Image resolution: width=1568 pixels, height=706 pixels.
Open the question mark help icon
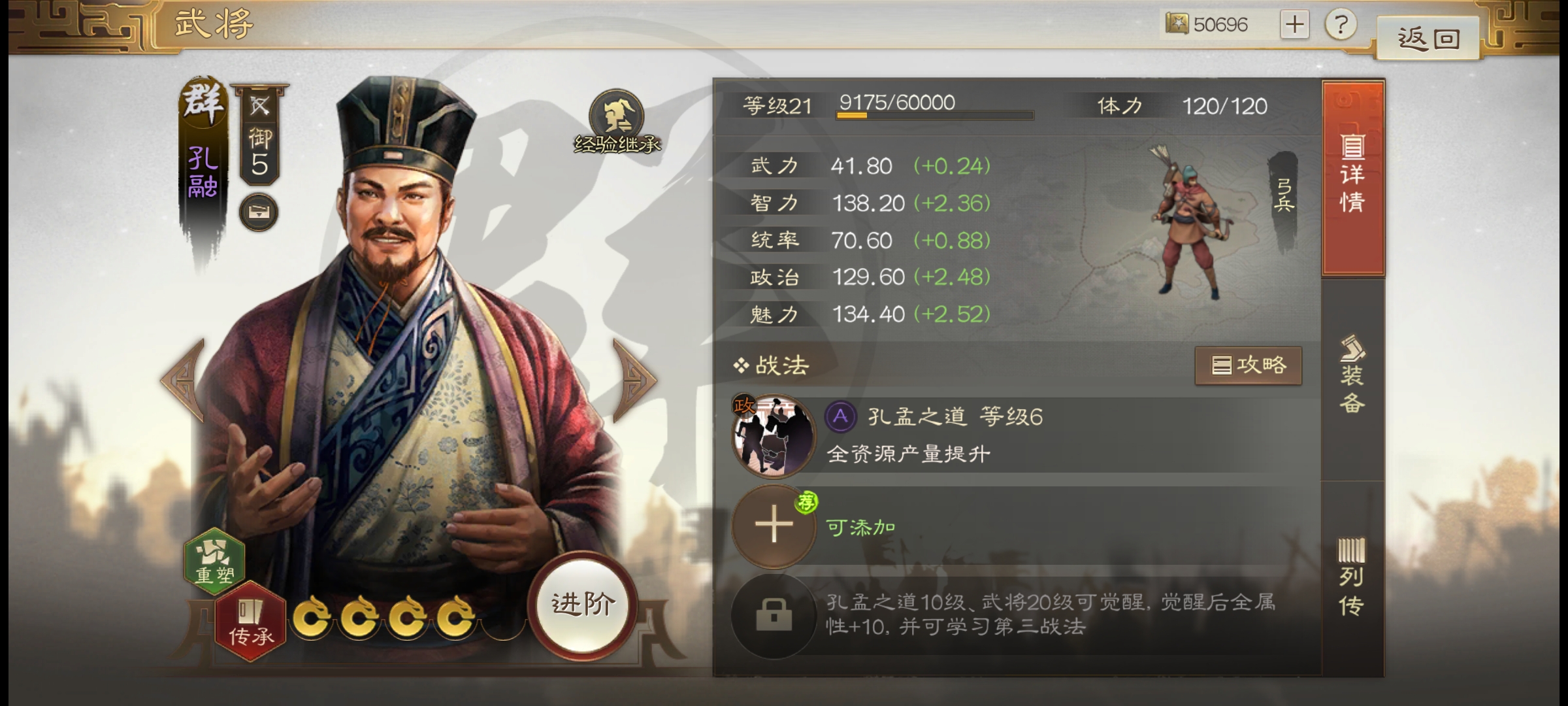[1341, 25]
